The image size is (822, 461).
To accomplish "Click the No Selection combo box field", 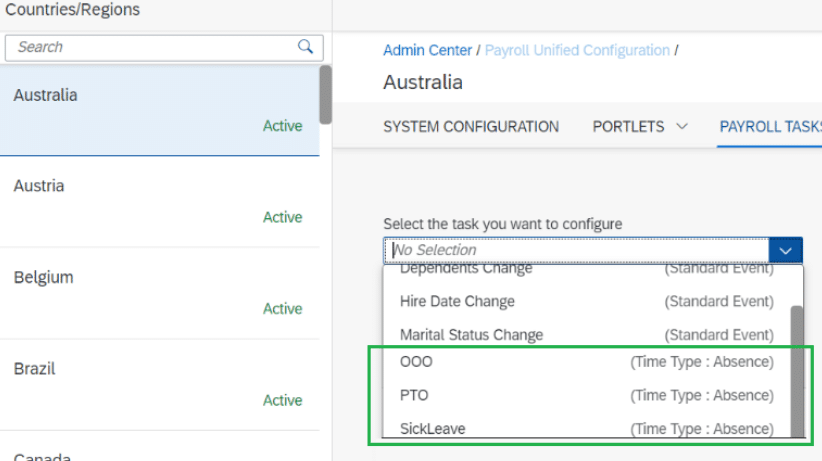I will pyautogui.click(x=576, y=250).
